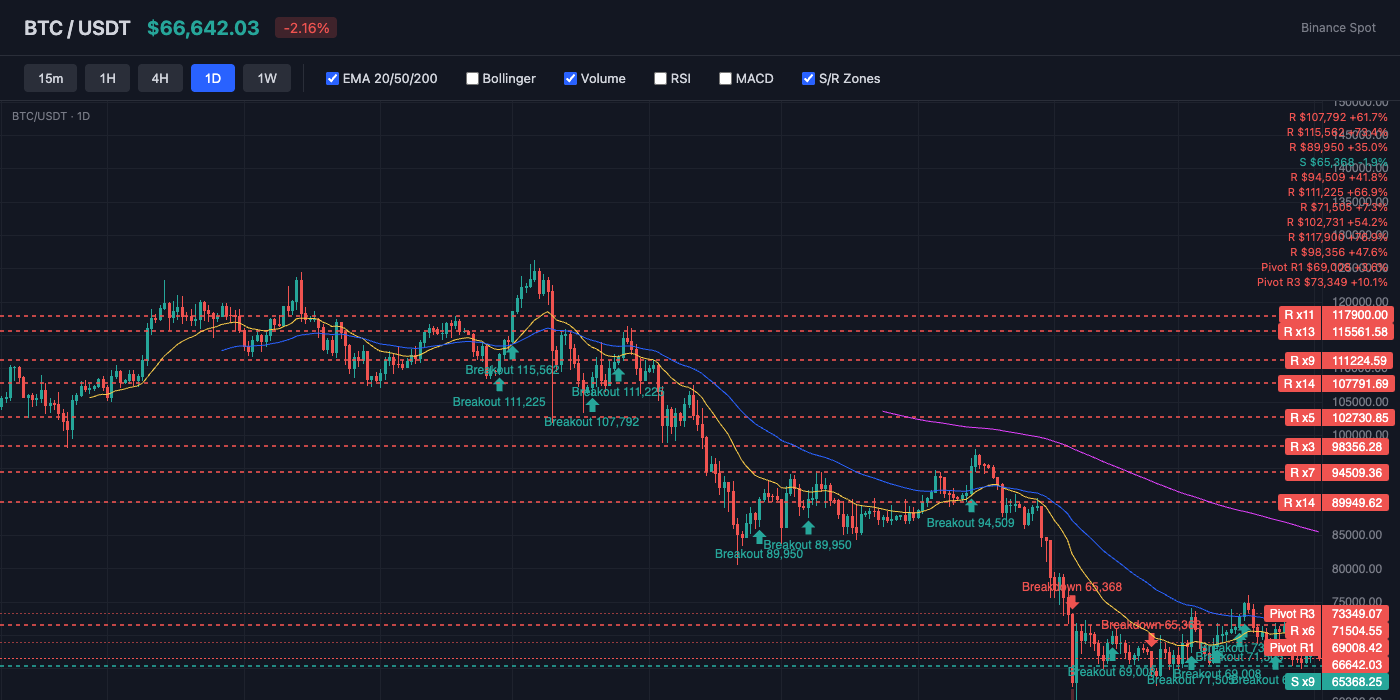Enable the MACD indicator
Viewport: 1400px width, 700px height.
pos(725,78)
